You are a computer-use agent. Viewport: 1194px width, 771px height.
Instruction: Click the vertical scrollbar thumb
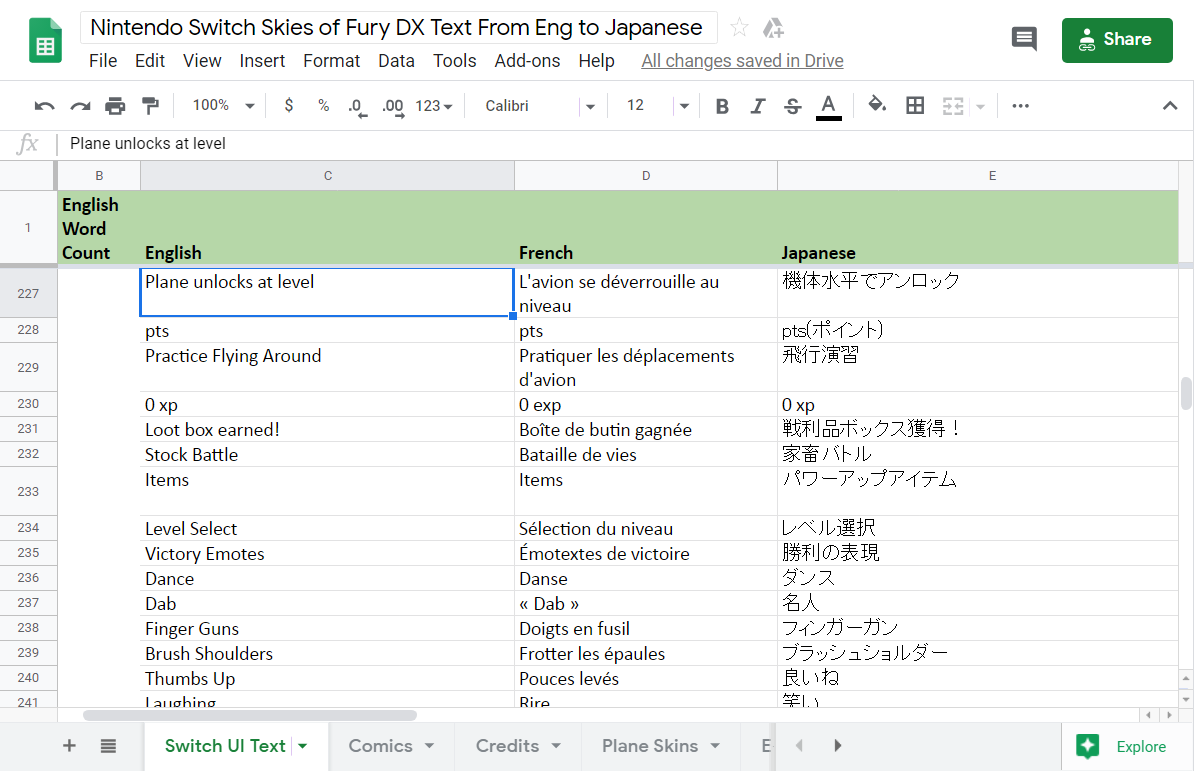1186,393
